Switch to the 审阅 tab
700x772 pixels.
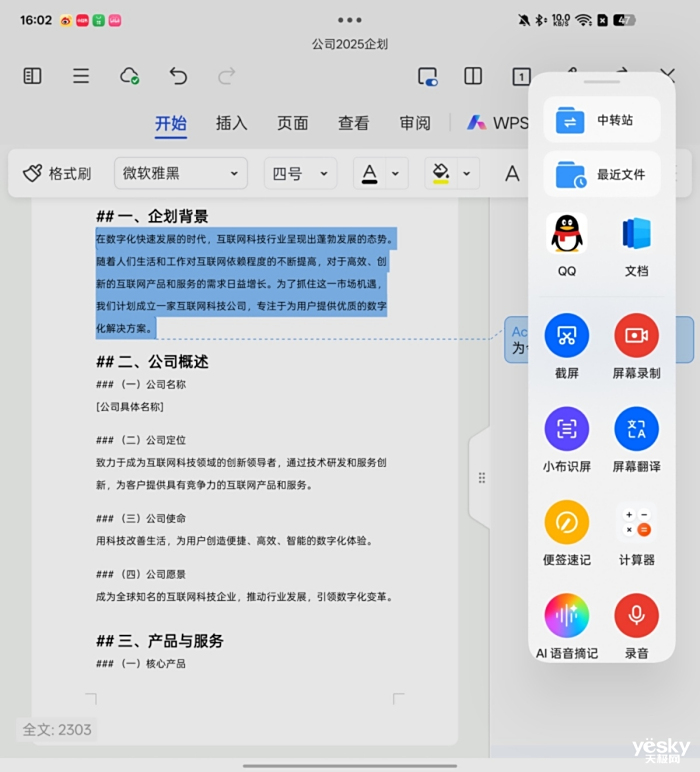coord(415,123)
